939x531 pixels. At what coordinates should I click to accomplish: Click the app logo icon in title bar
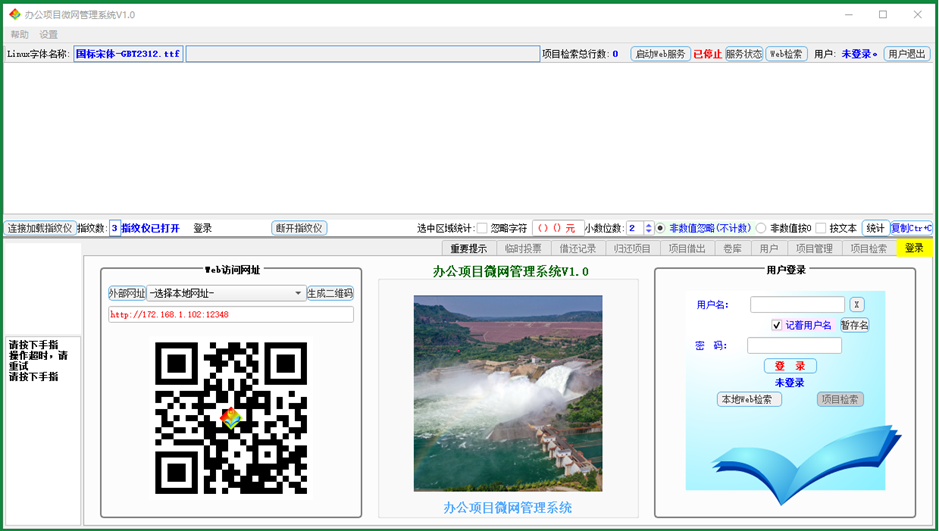click(15, 15)
